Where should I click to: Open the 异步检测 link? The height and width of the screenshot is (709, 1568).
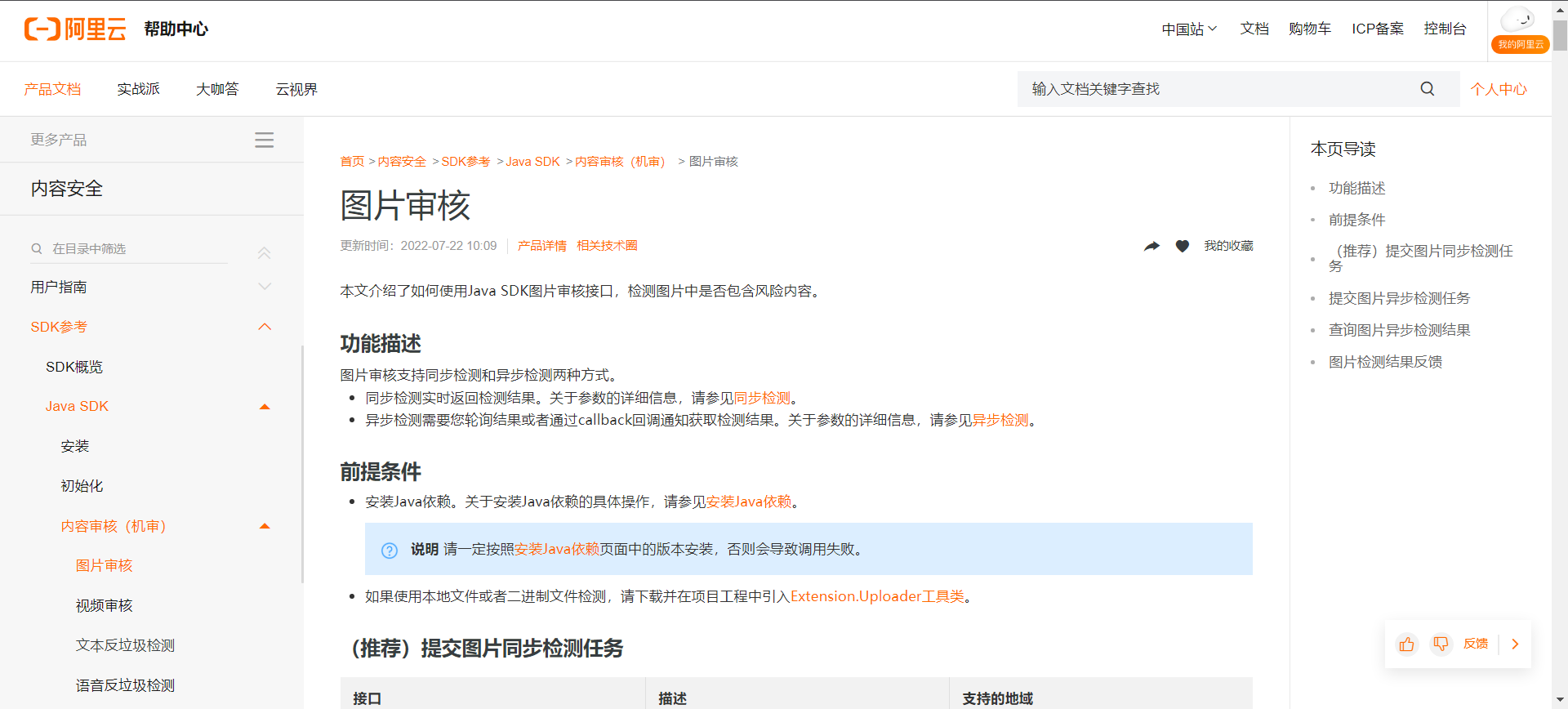pyautogui.click(x=1000, y=420)
